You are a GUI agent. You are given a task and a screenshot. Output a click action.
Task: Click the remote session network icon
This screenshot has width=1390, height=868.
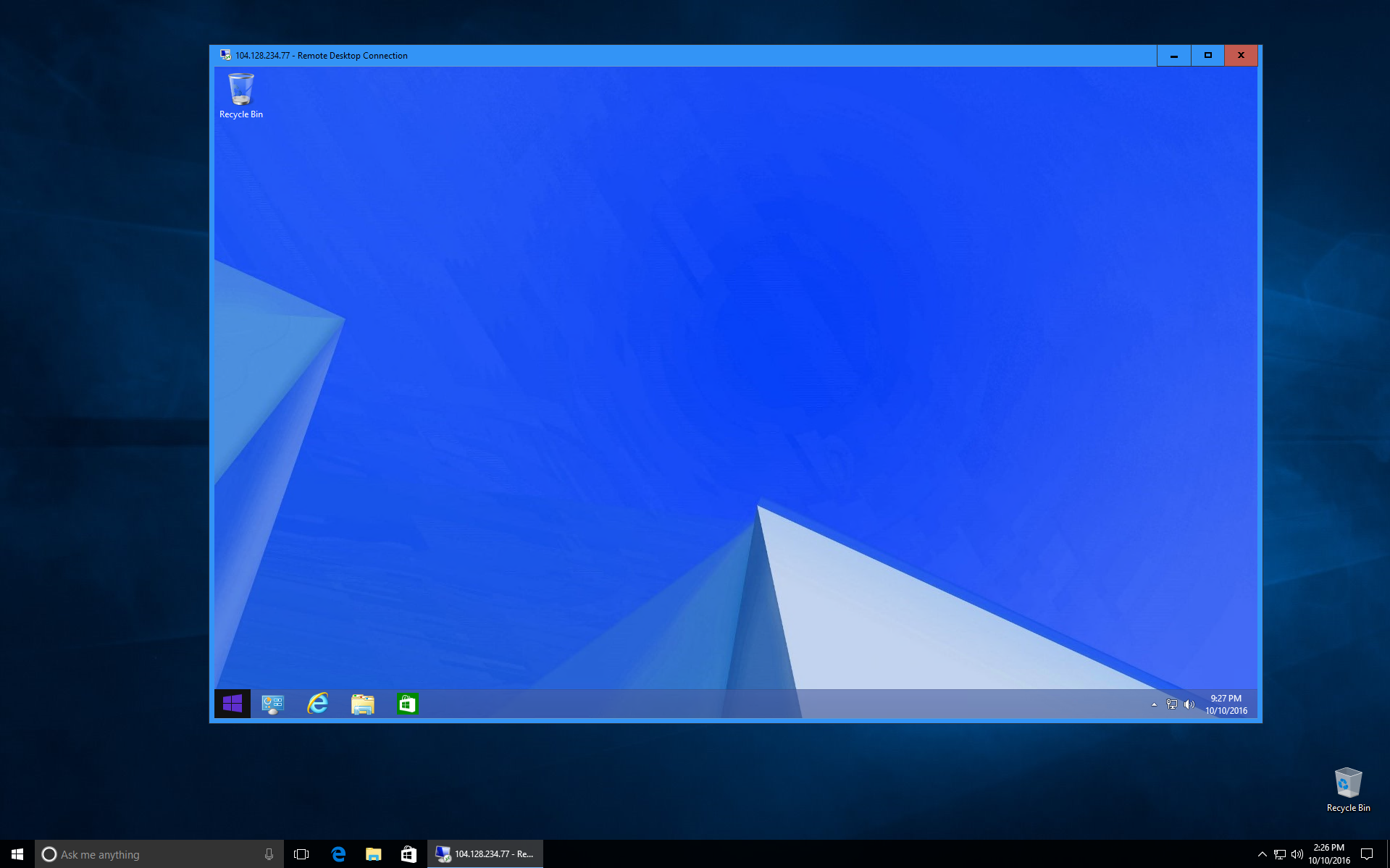pos(1171,703)
